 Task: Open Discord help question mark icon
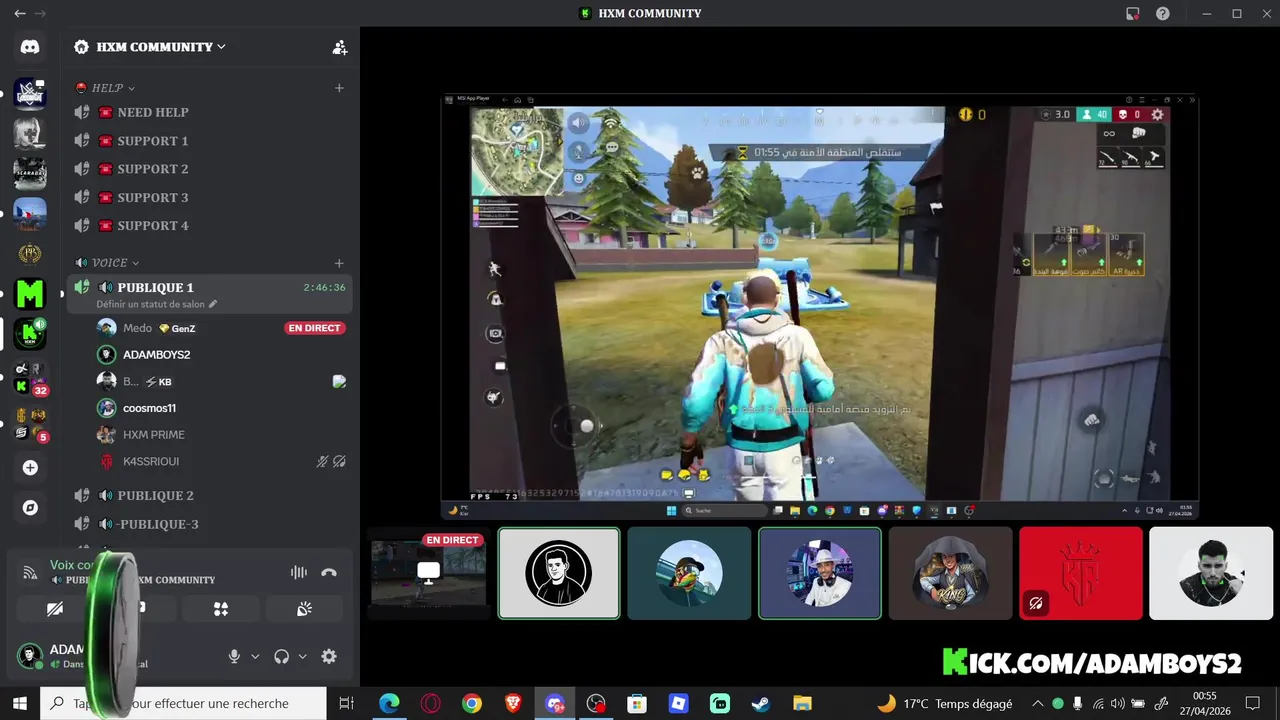pos(1163,14)
